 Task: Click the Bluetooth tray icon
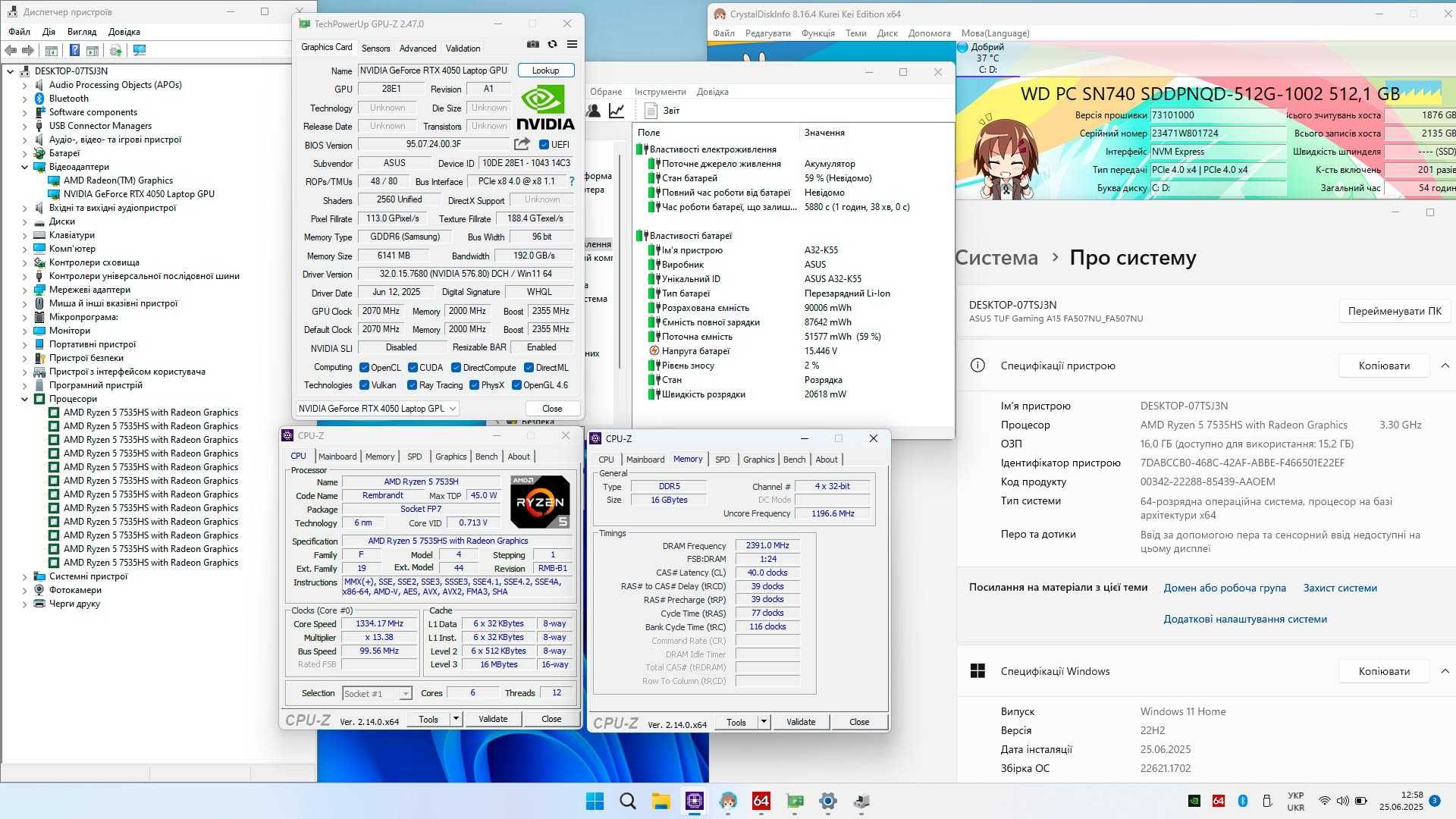[1243, 801]
